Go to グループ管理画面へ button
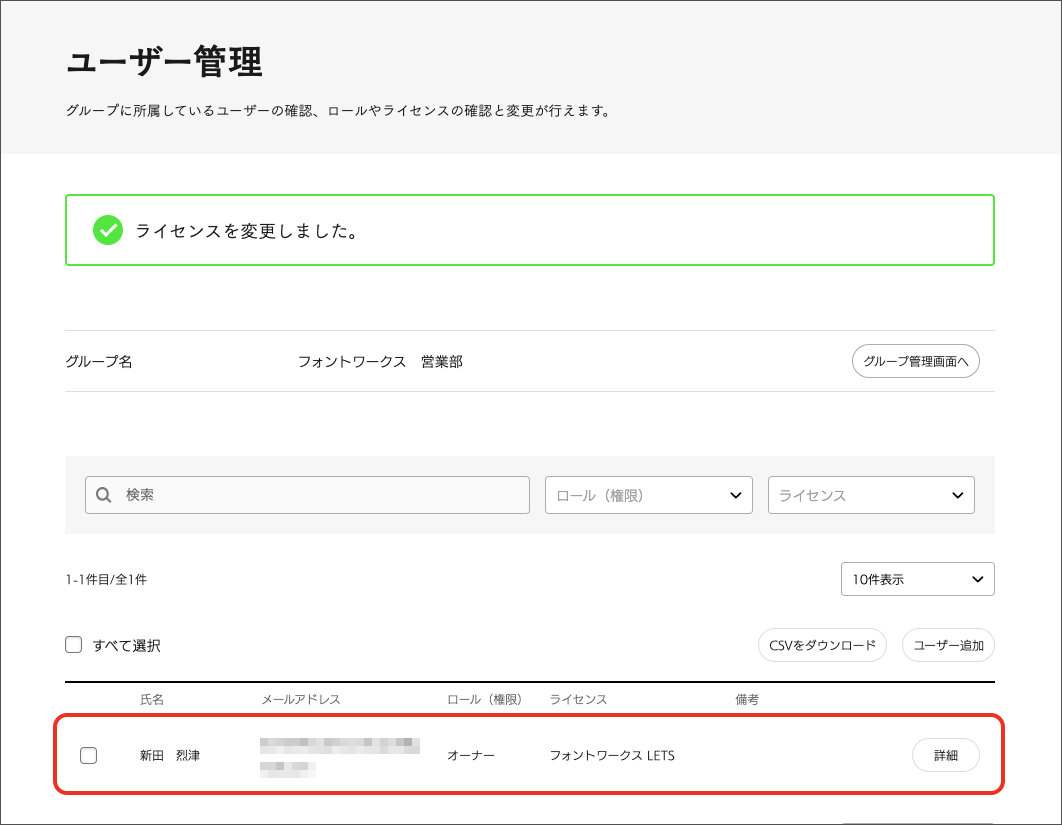 tap(915, 361)
